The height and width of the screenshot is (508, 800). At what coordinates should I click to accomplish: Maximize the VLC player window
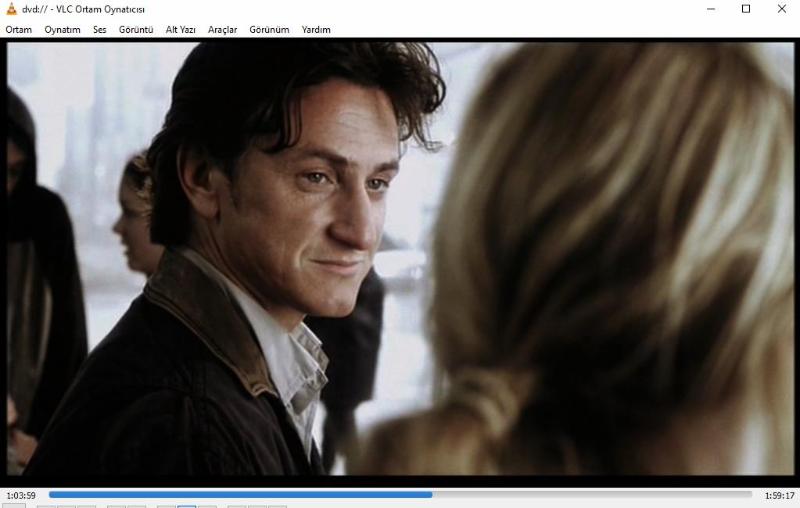pyautogui.click(x=746, y=9)
